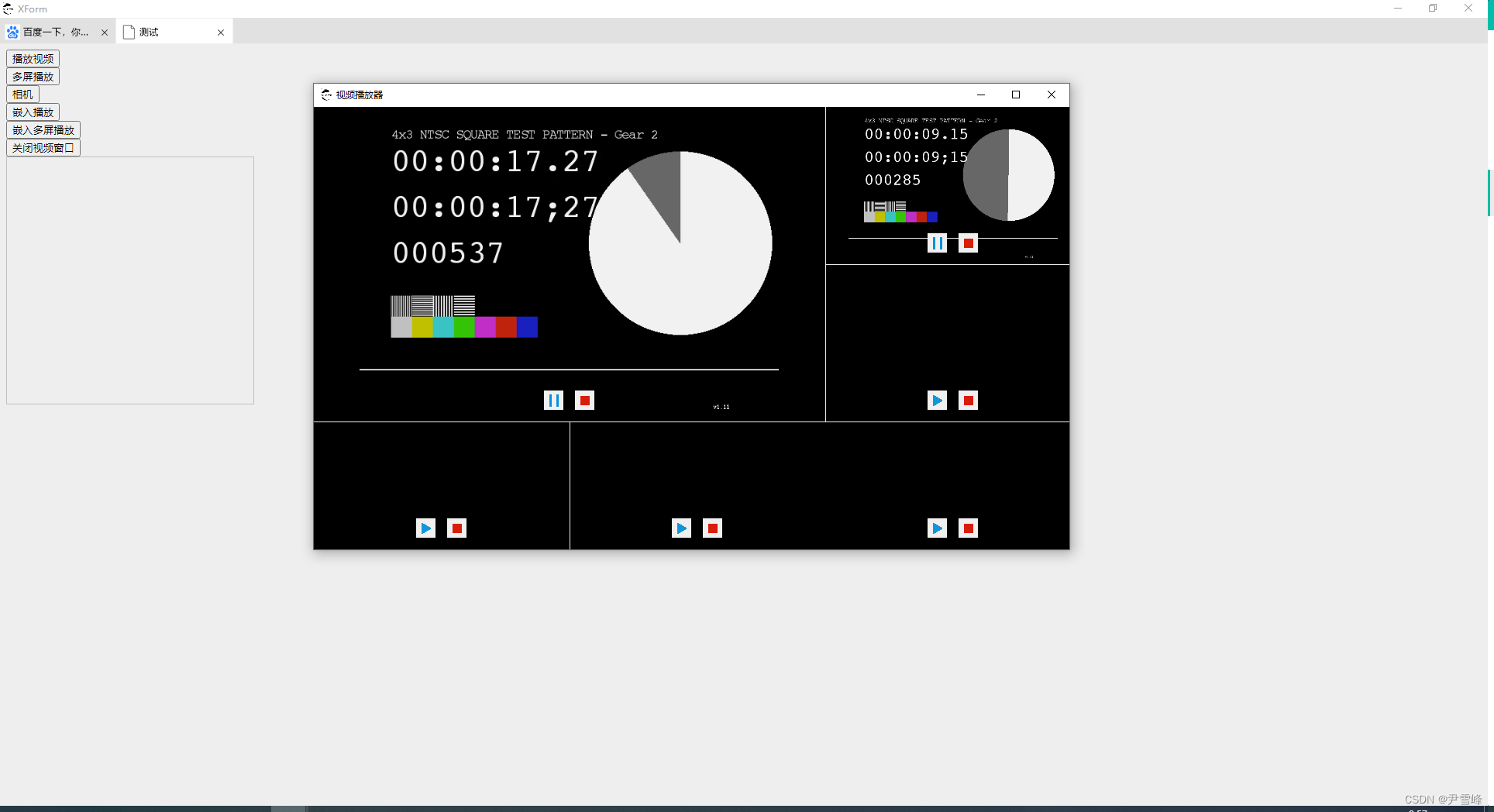Image resolution: width=1494 pixels, height=812 pixels.
Task: Click the 视频播放器 title bar icon
Action: click(x=326, y=95)
